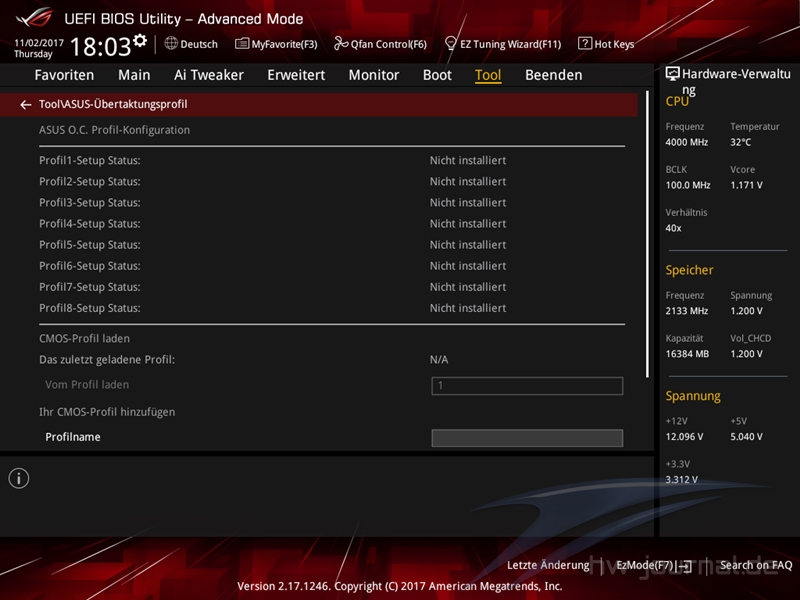Image resolution: width=800 pixels, height=600 pixels.
Task: Click the Hardware-Verwaltung monitor icon
Action: 672,74
